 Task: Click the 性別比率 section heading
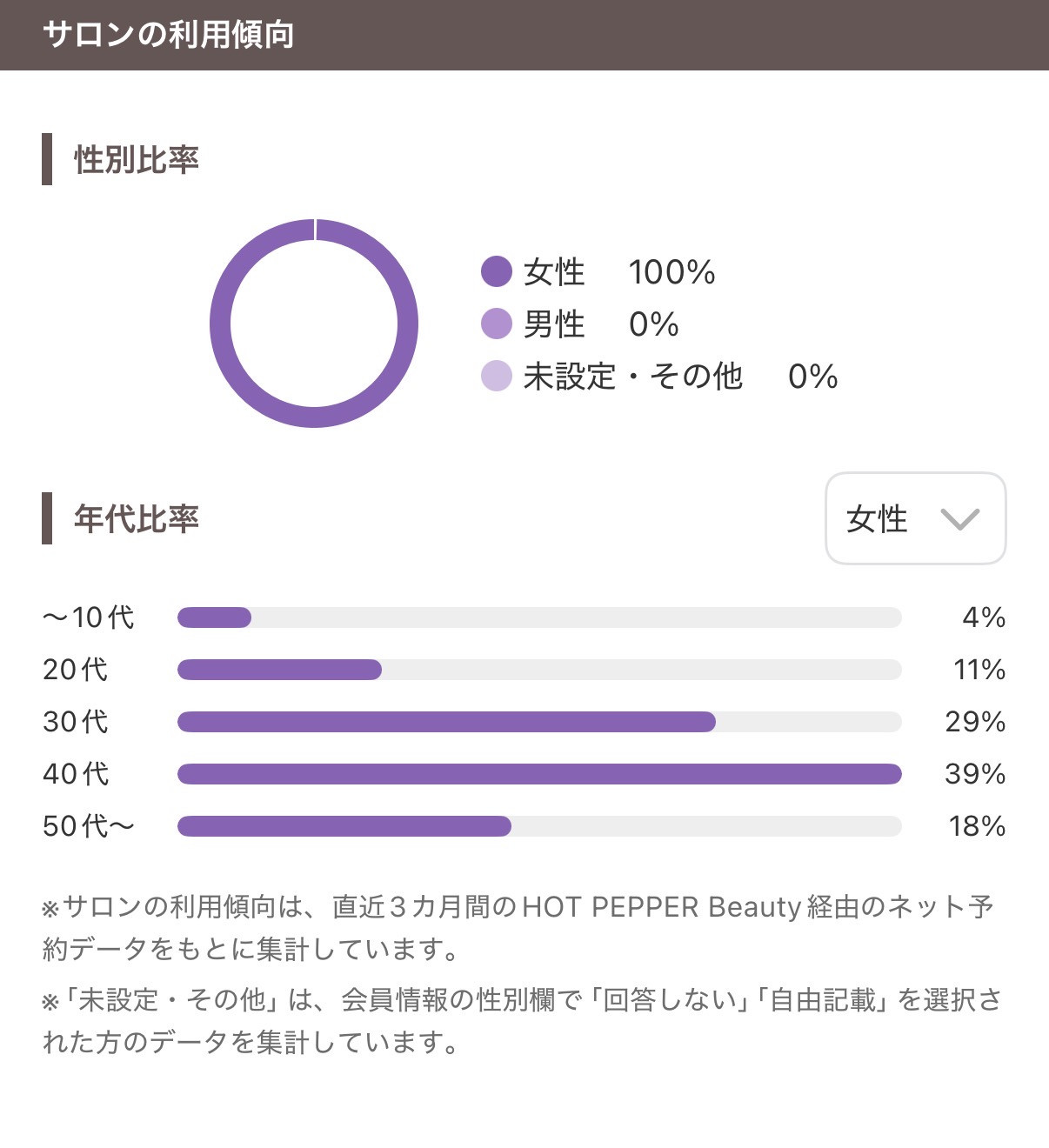[137, 160]
